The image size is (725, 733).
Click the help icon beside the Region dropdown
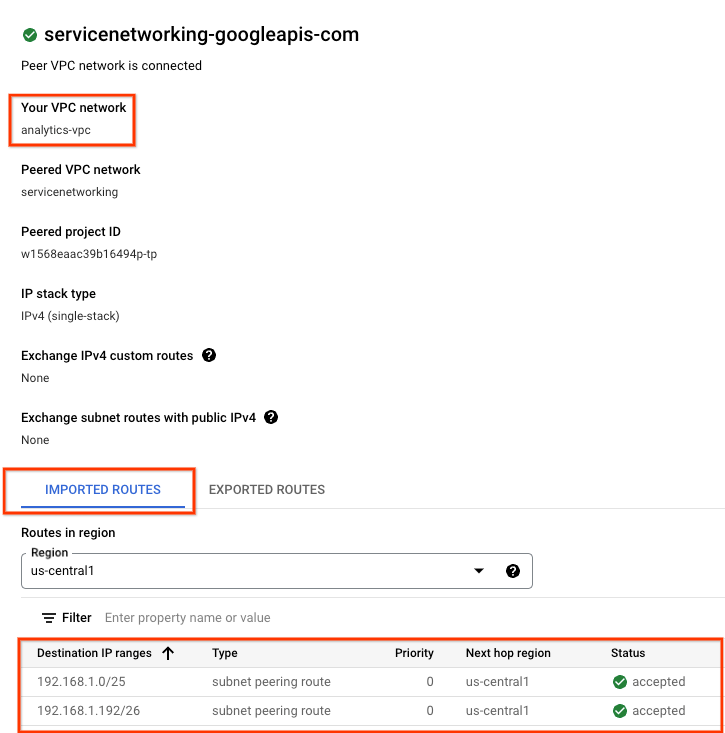[513, 571]
